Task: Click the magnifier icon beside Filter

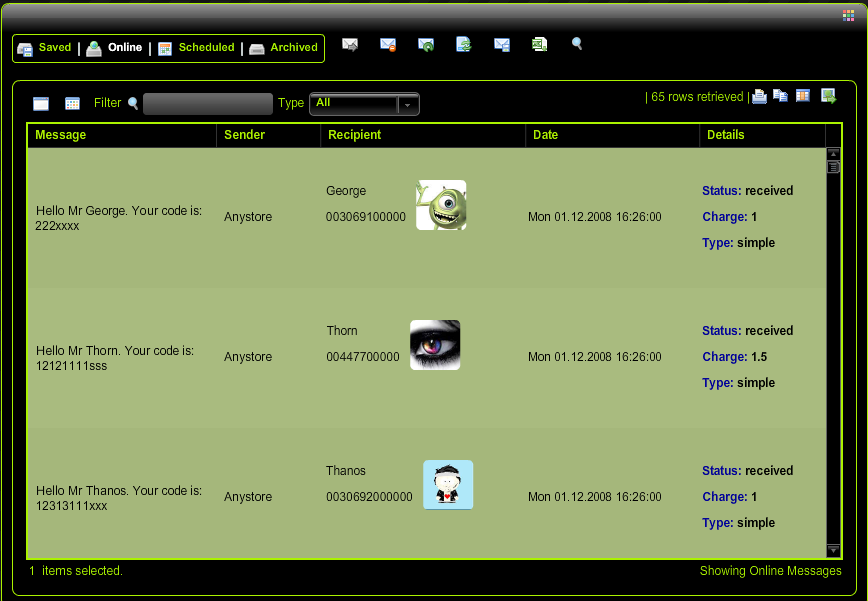Action: (133, 103)
